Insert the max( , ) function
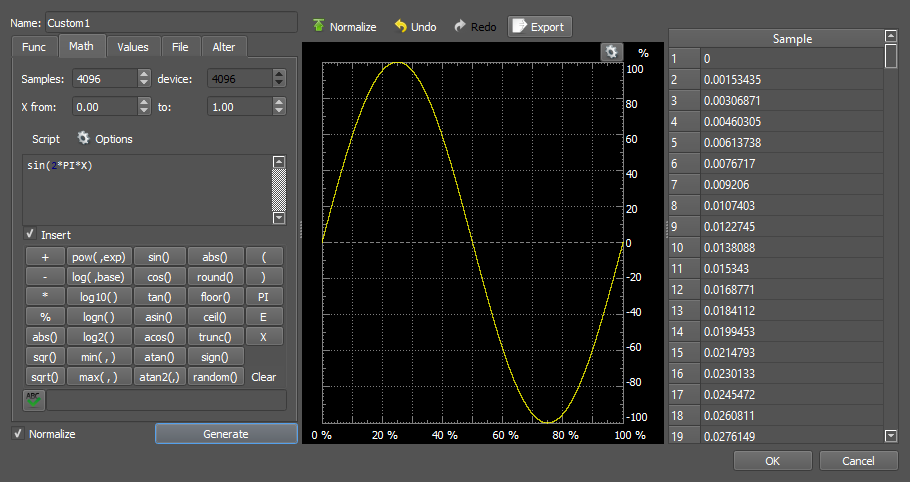 99,377
